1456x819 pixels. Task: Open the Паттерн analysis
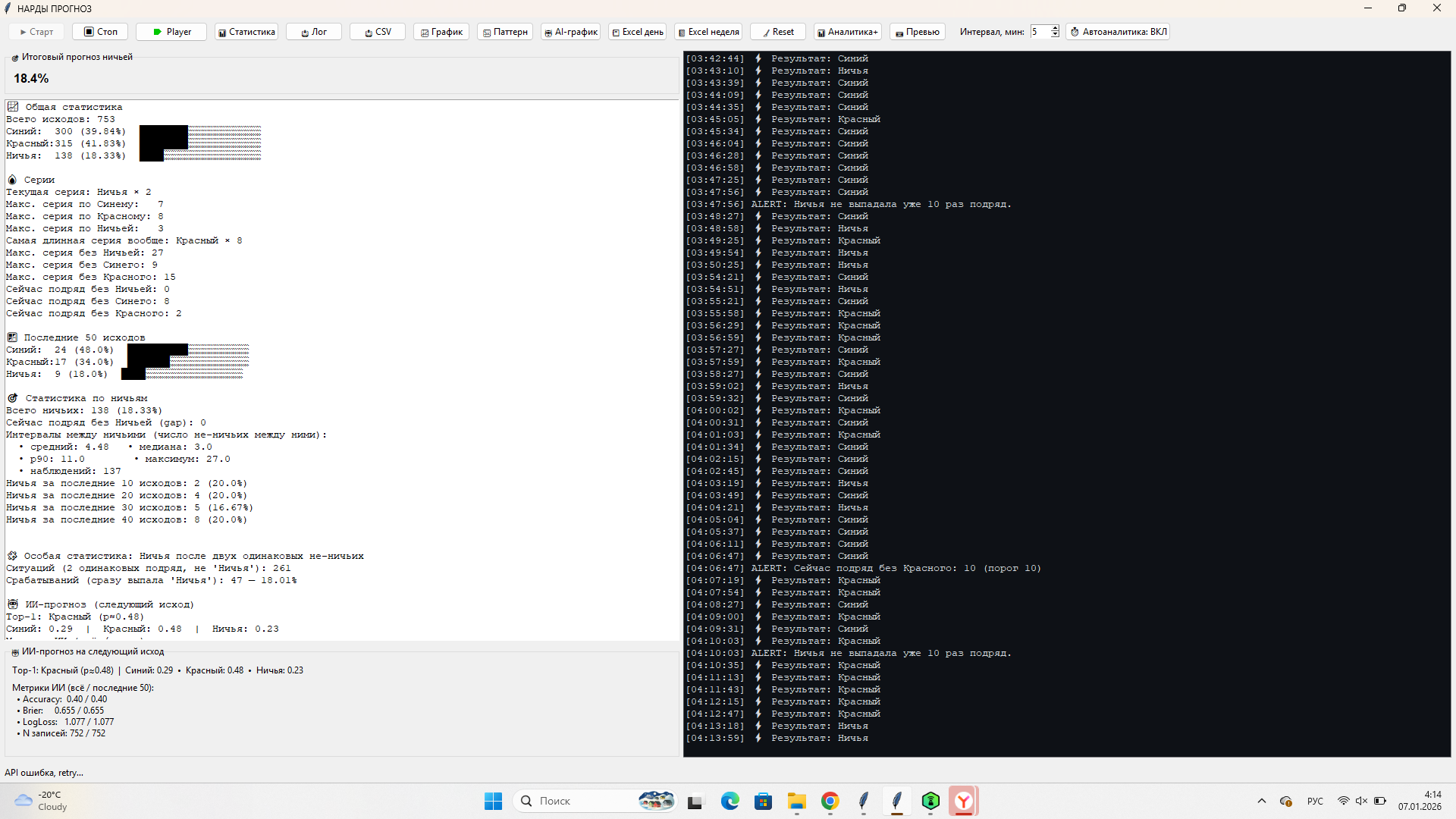(x=505, y=32)
